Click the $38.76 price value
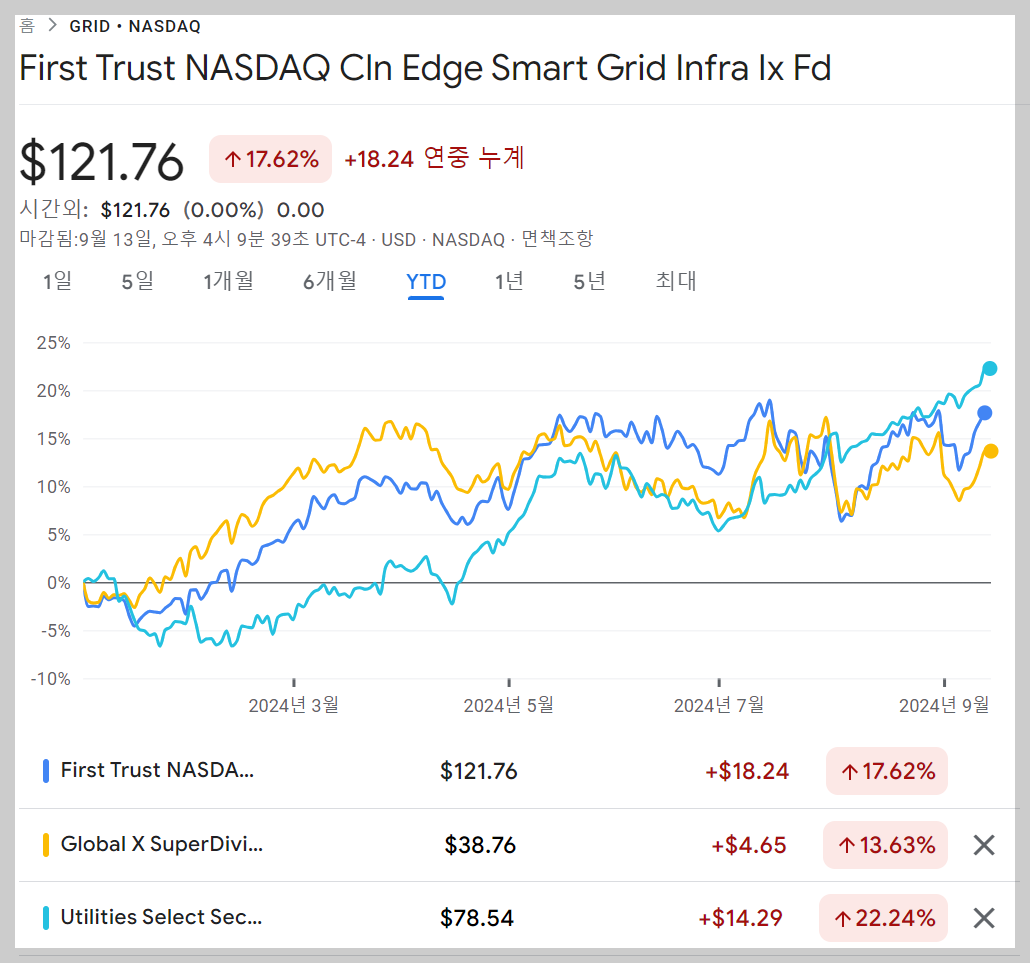Viewport: 1030px width, 963px height. click(x=480, y=845)
